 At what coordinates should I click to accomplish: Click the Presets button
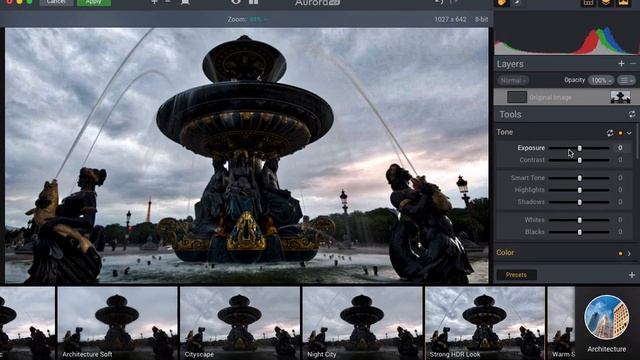516,275
